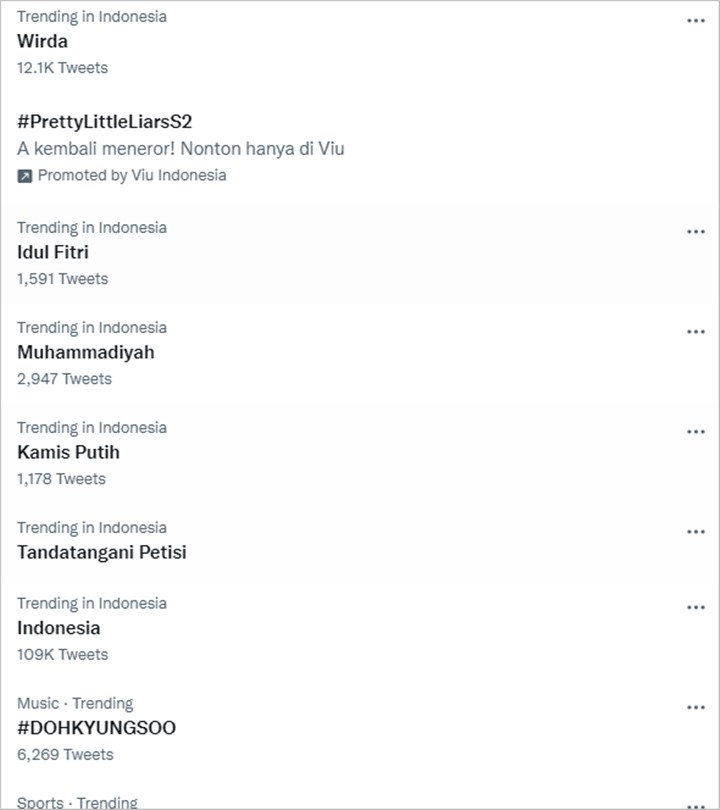Open more options for #DOHKYUNGSOO trend
720x810 pixels.
(x=696, y=707)
